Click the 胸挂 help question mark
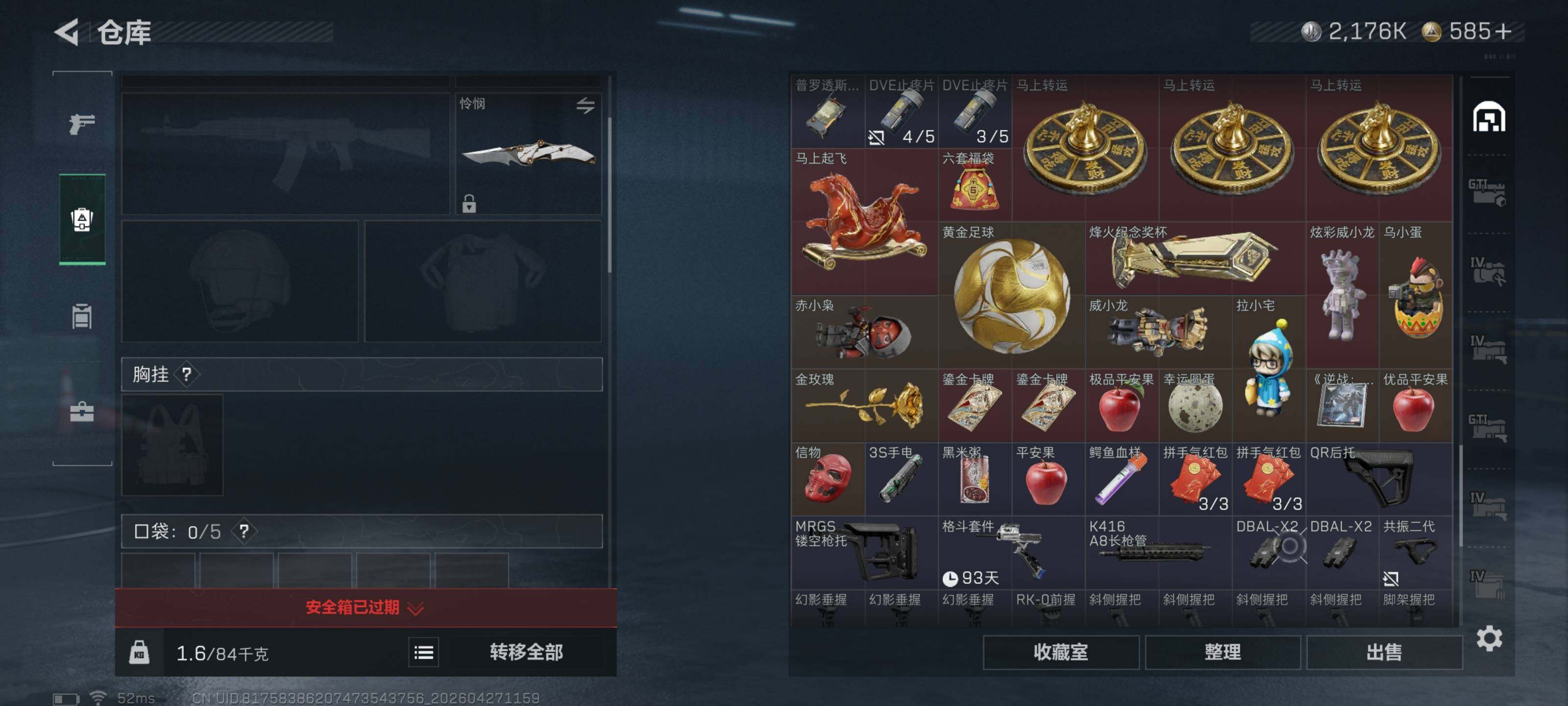Image resolution: width=1568 pixels, height=706 pixels. [187, 374]
